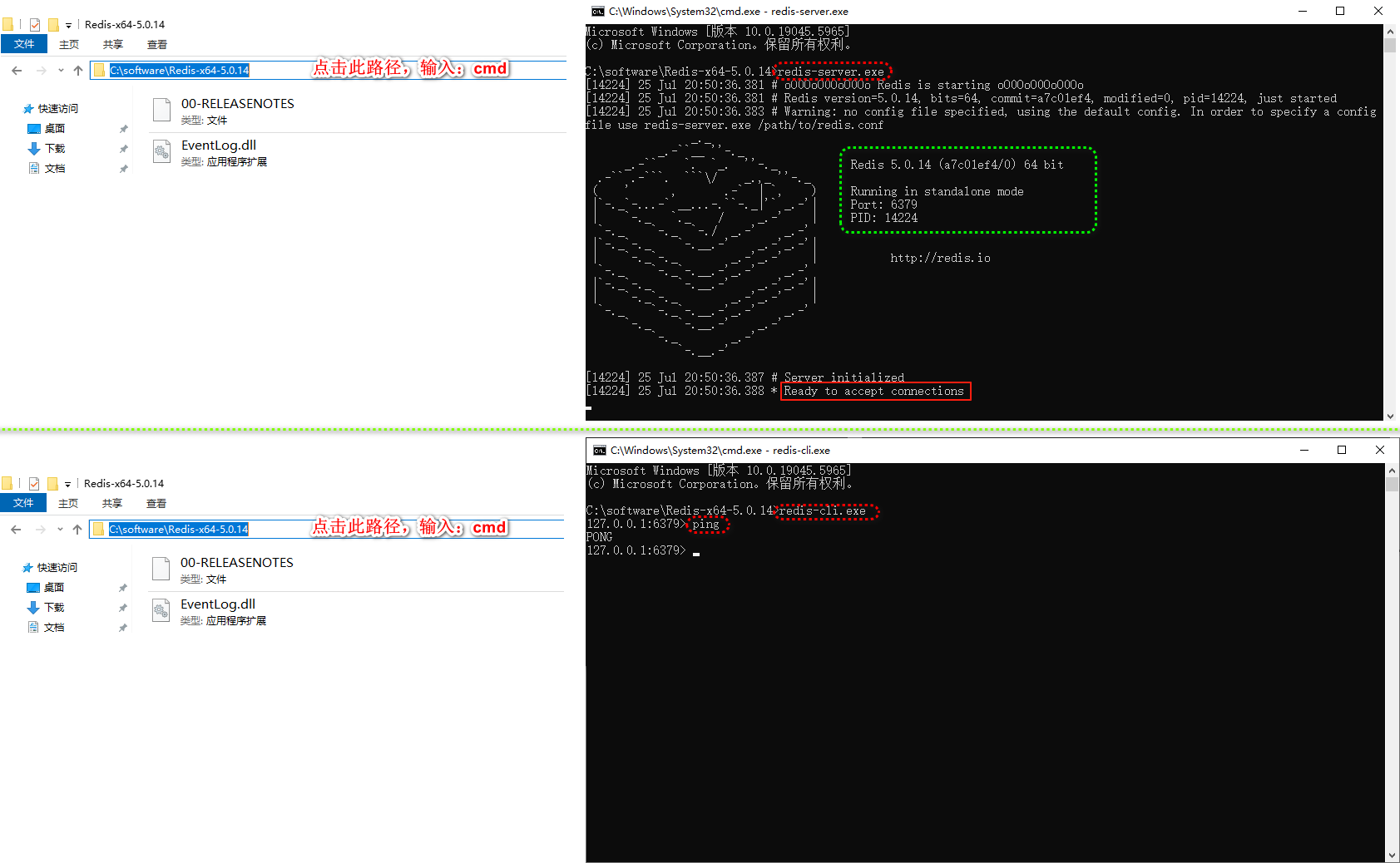Click the back navigation arrow

point(16,71)
